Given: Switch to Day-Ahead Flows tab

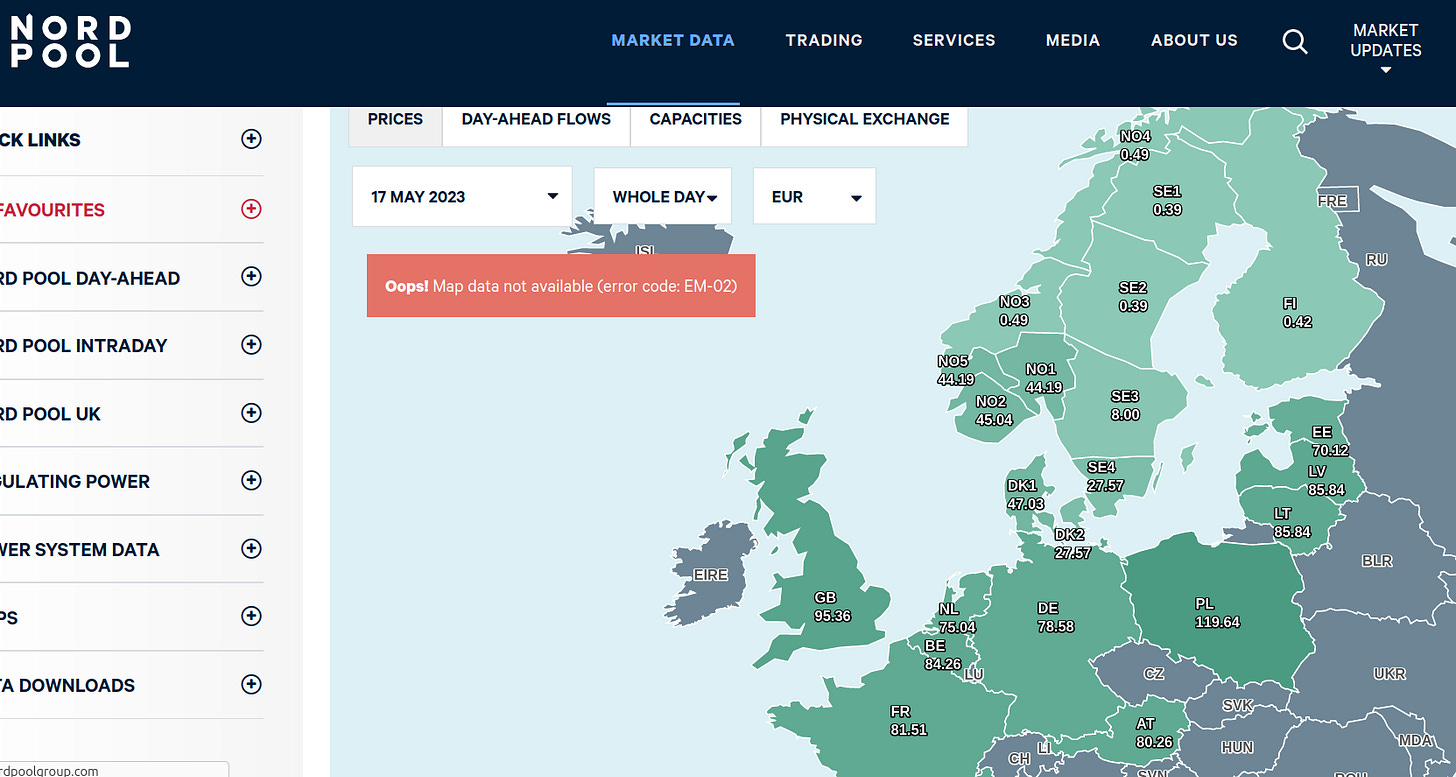Looking at the screenshot, I should [x=536, y=119].
